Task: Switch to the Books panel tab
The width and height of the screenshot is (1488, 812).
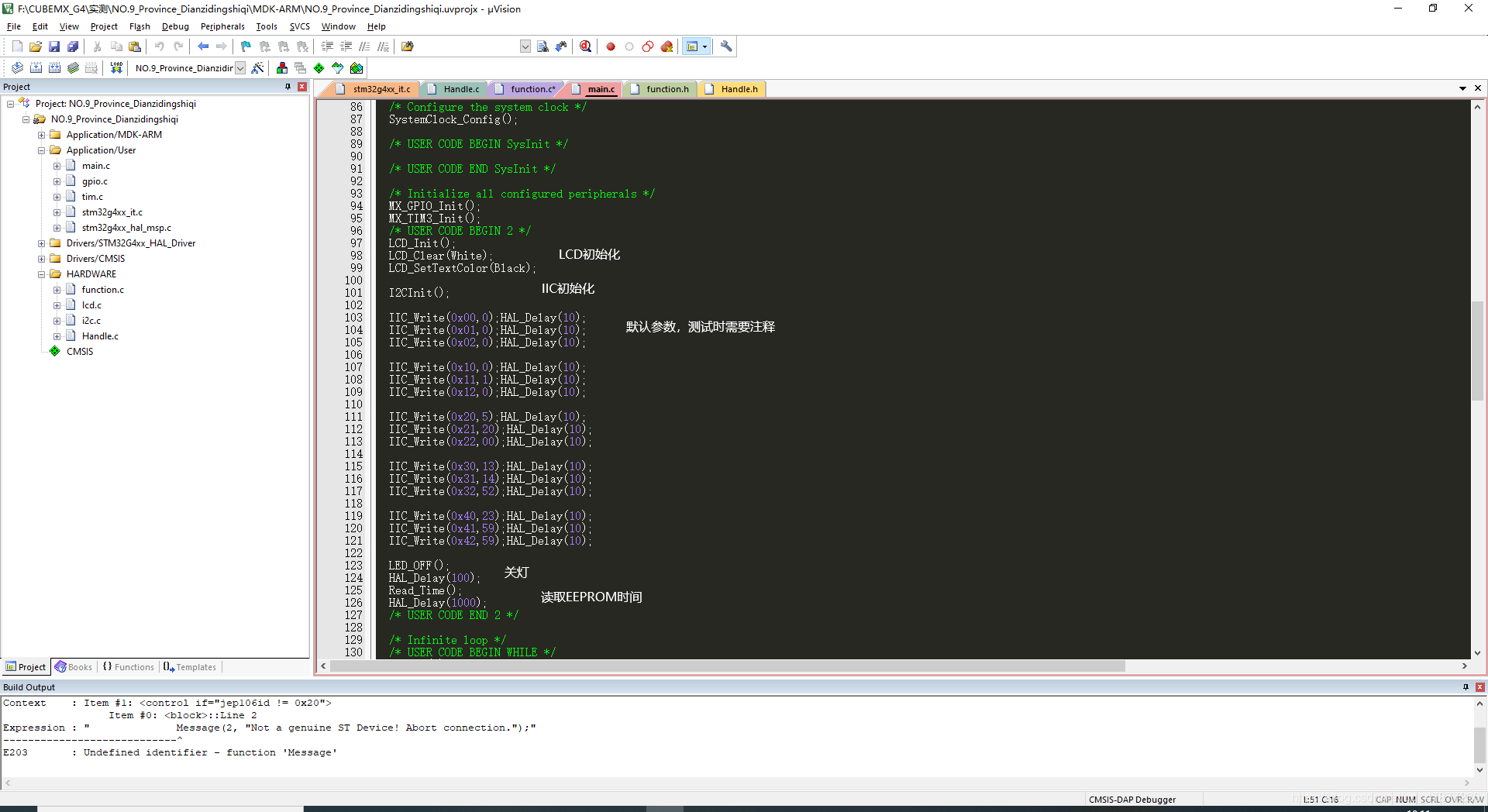Action: coord(74,667)
